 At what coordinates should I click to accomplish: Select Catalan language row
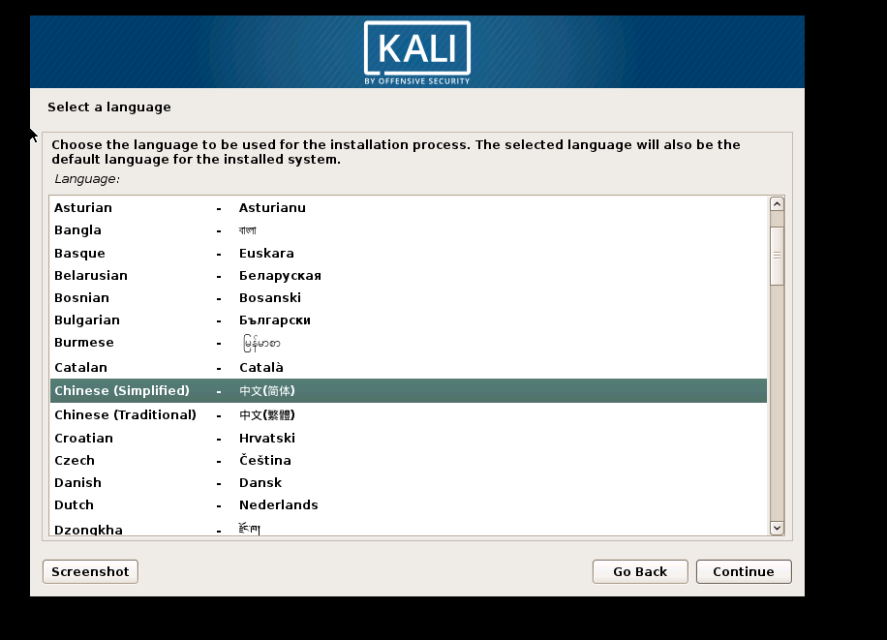tap(408, 367)
